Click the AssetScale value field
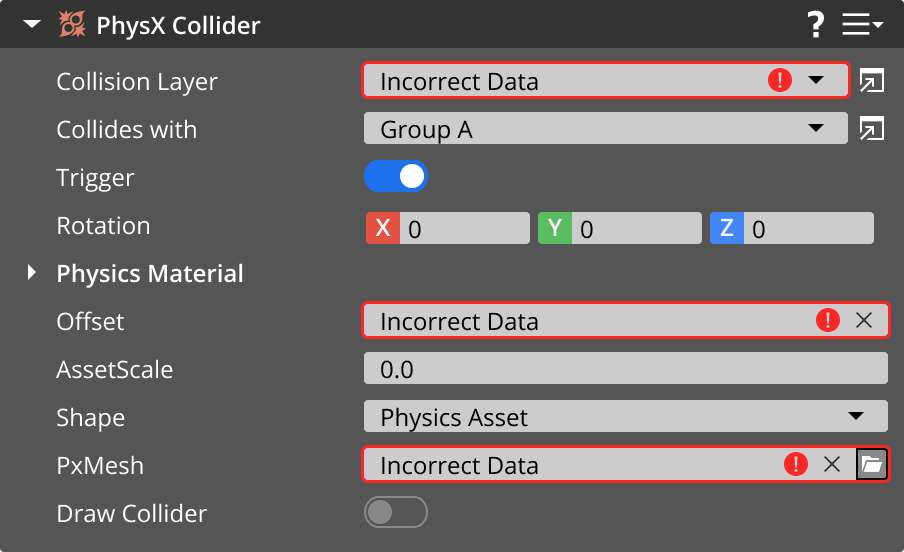904x552 pixels. coord(625,369)
